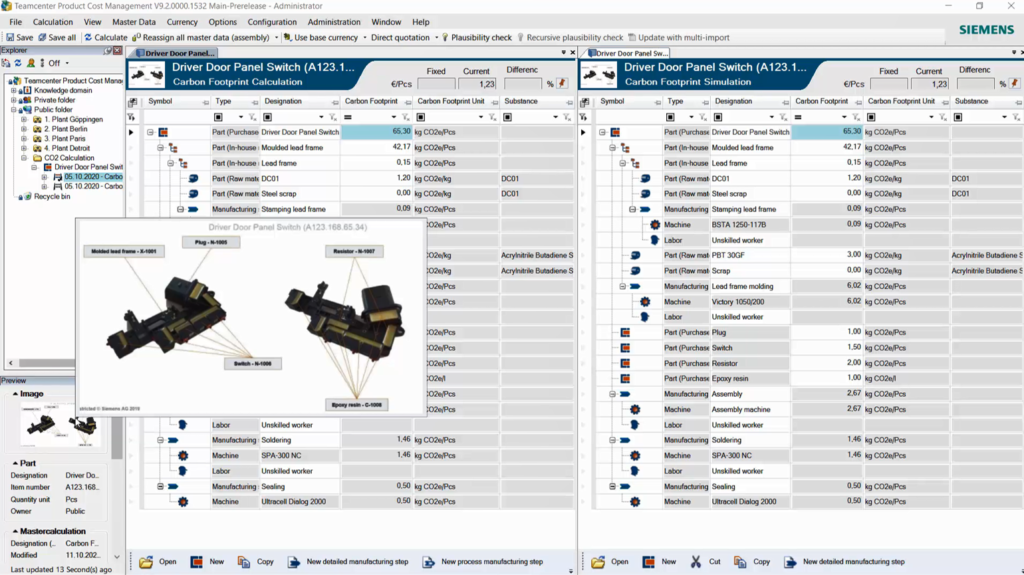
Task: Collapse the Public folder tree node
Action: point(14,110)
